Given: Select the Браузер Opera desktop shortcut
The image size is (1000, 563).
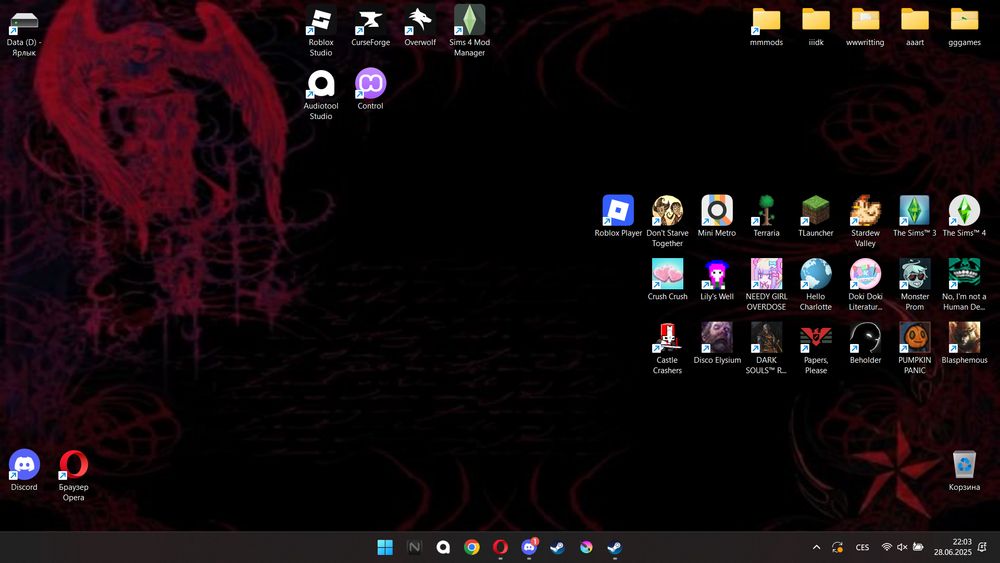Looking at the screenshot, I should tap(73, 476).
